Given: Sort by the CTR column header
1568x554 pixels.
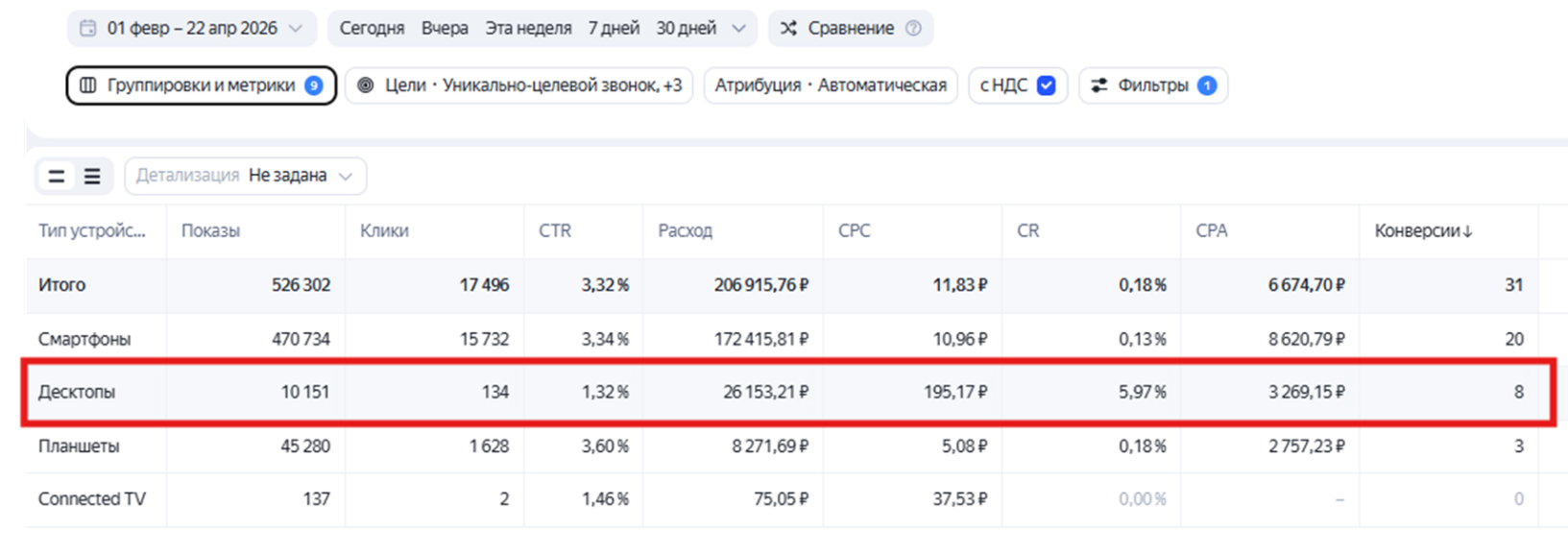Looking at the screenshot, I should (555, 231).
